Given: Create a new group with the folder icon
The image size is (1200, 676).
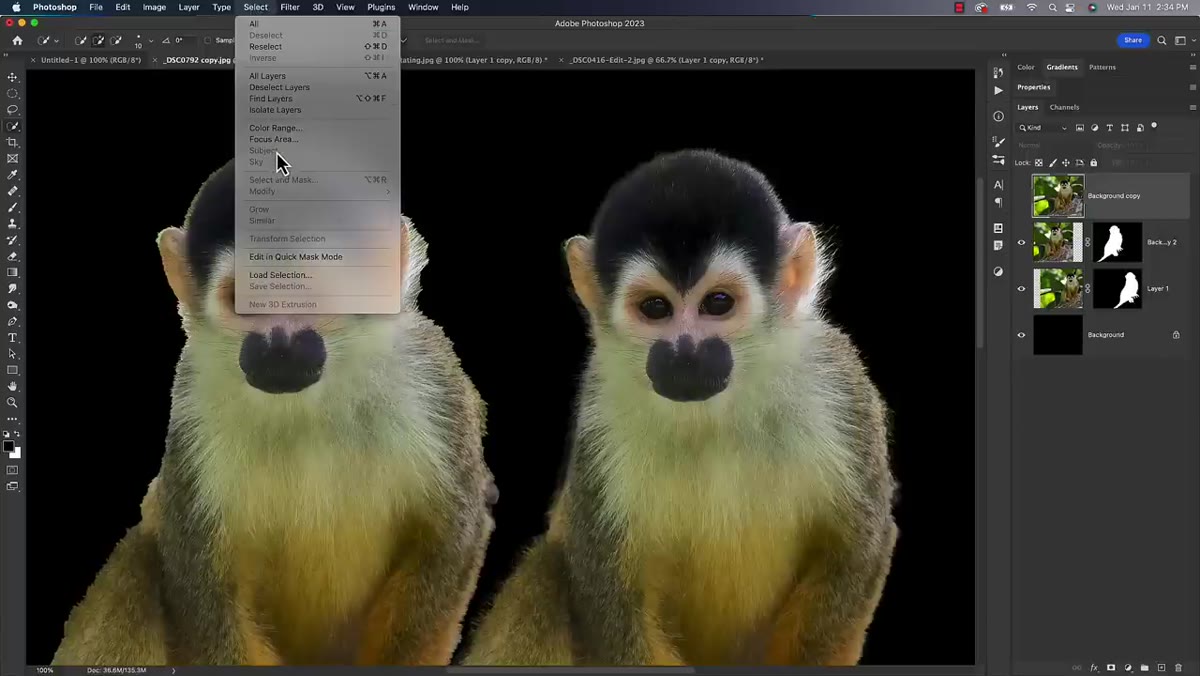Looking at the screenshot, I should pyautogui.click(x=1145, y=667).
